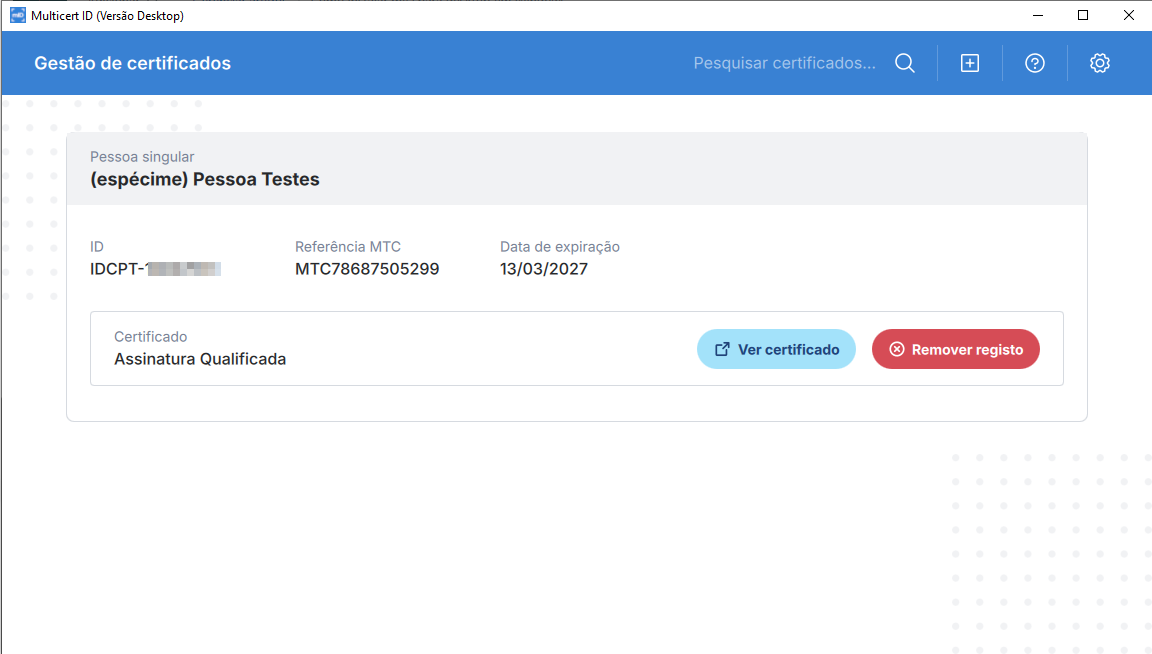1152x654 pixels.
Task: Click the expiry date 13/03/2027
Action: 544,269
